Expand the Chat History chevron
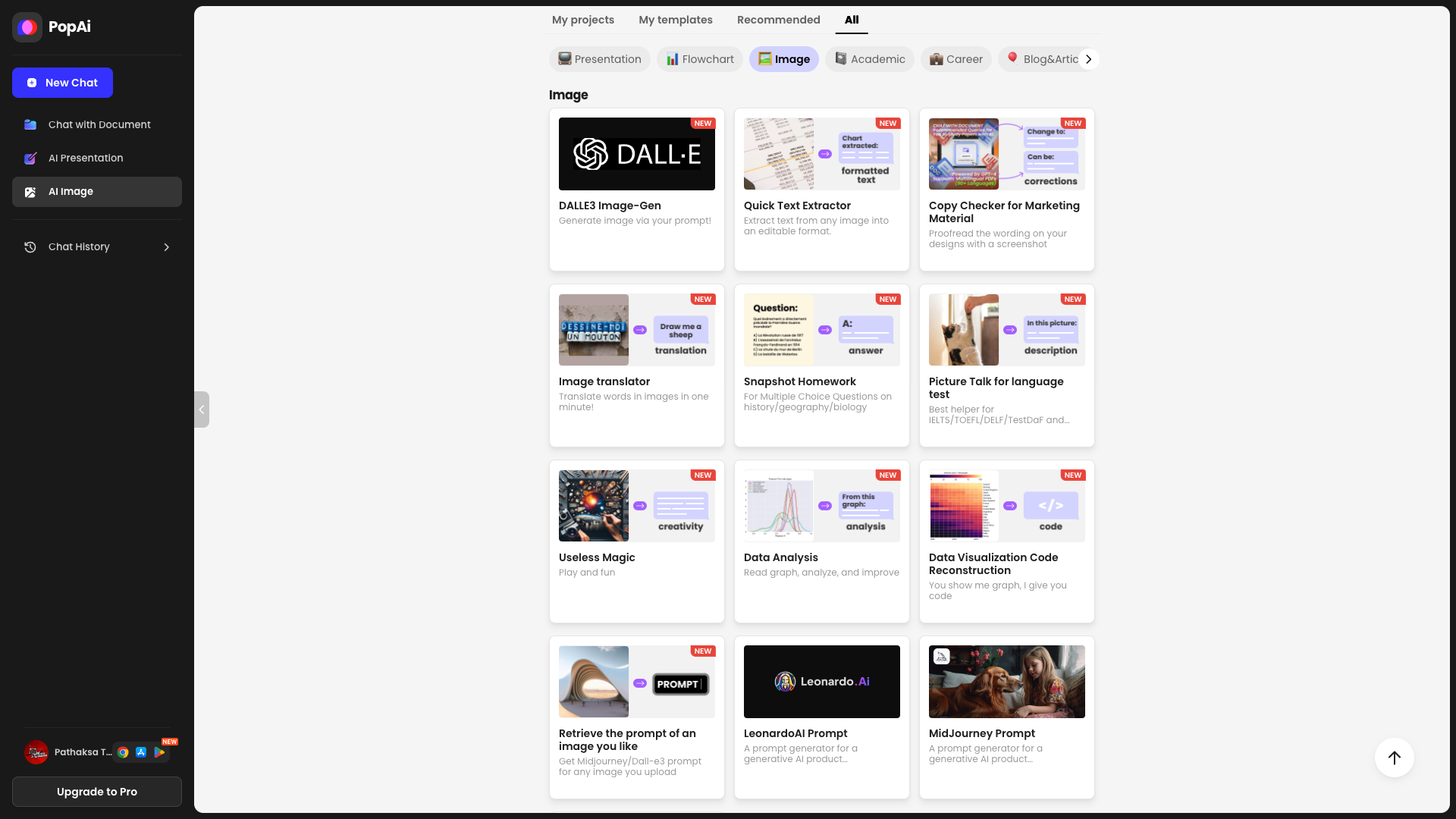Screen dimensions: 1456x819 167,247
